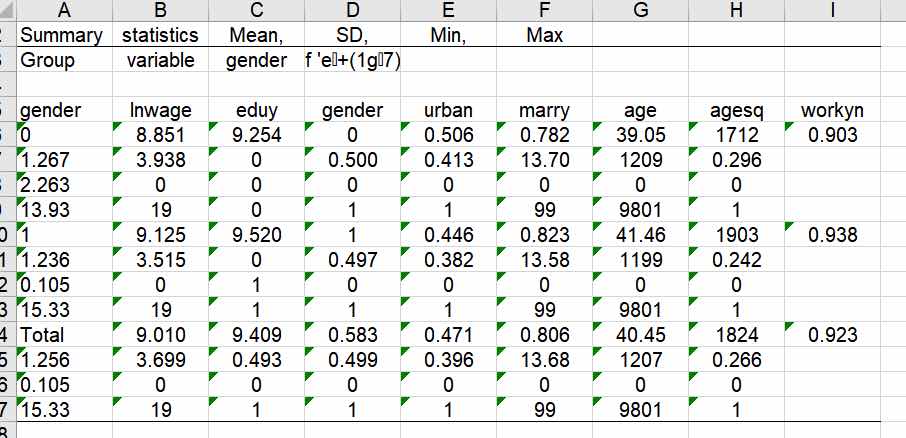Select column E header
Image resolution: width=906 pixels, height=438 pixels.
click(448, 10)
